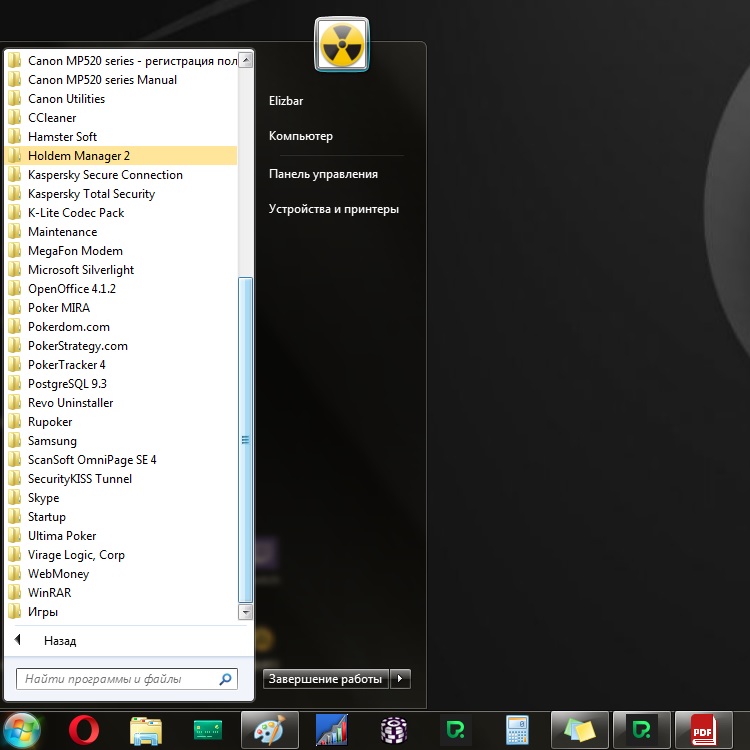The width and height of the screenshot is (750, 750).
Task: Open the Windows Start orb
Action: [x=22, y=731]
